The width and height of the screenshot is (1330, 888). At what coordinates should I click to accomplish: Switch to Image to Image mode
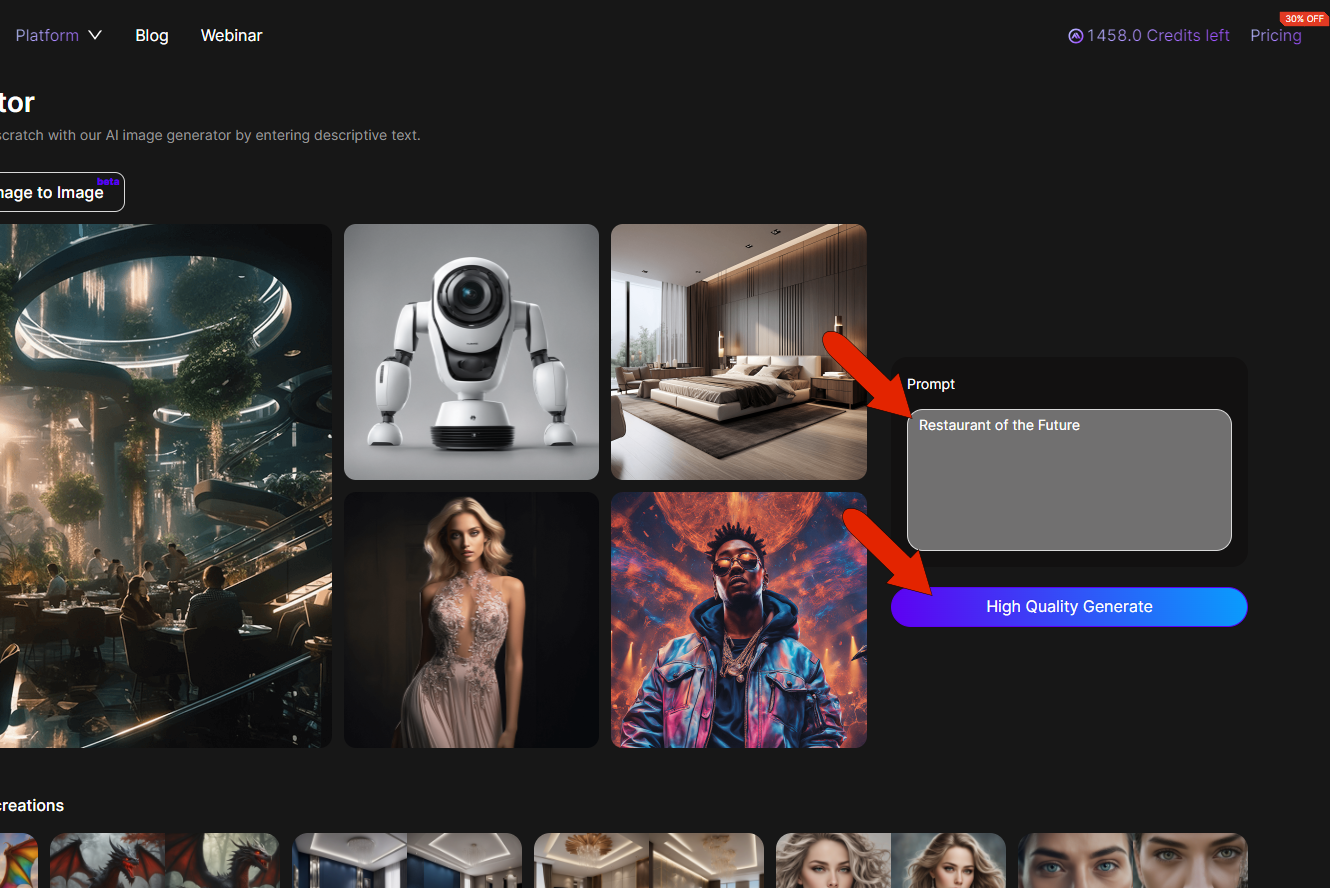coord(56,192)
